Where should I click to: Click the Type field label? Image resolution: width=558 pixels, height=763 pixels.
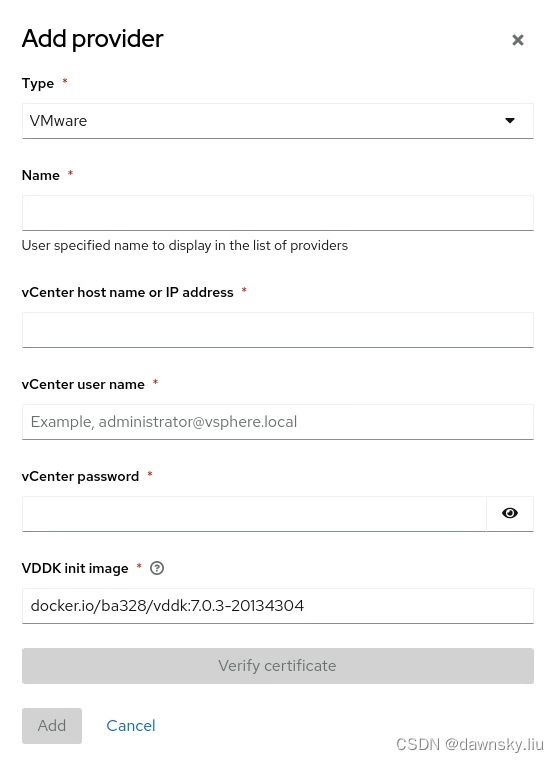pyautogui.click(x=38, y=83)
